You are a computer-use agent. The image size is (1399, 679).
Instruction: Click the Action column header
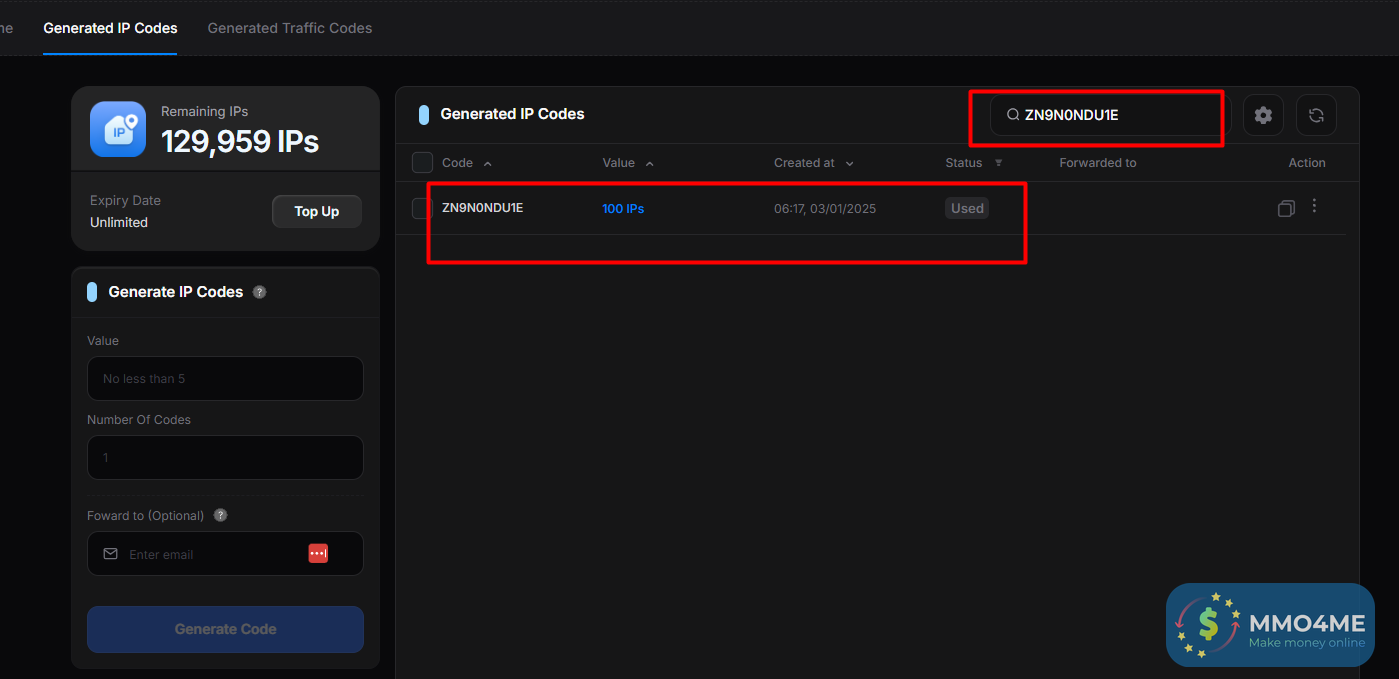[x=1307, y=163]
